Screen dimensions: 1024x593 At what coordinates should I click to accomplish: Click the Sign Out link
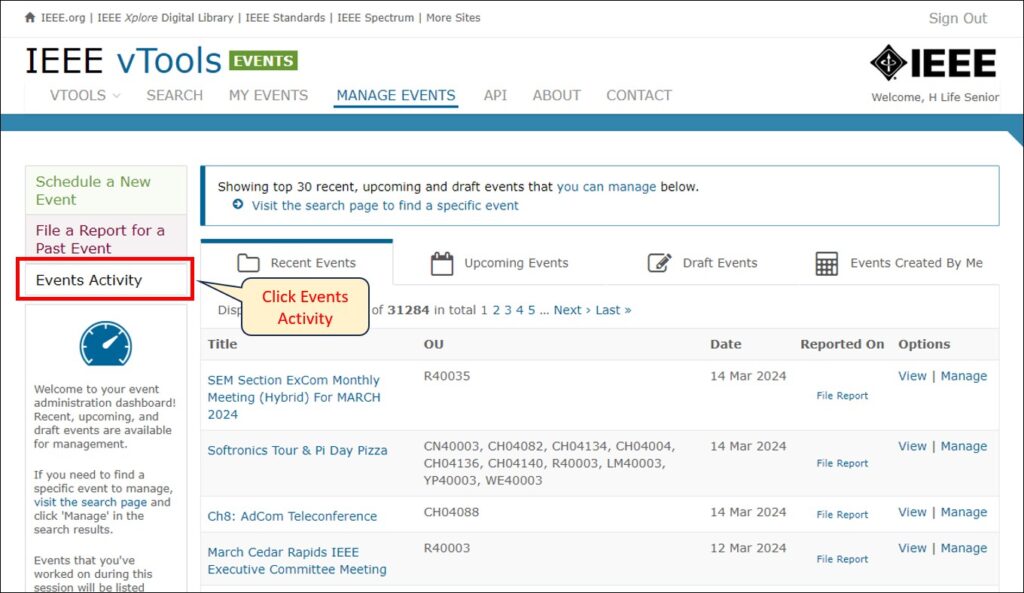tap(957, 18)
